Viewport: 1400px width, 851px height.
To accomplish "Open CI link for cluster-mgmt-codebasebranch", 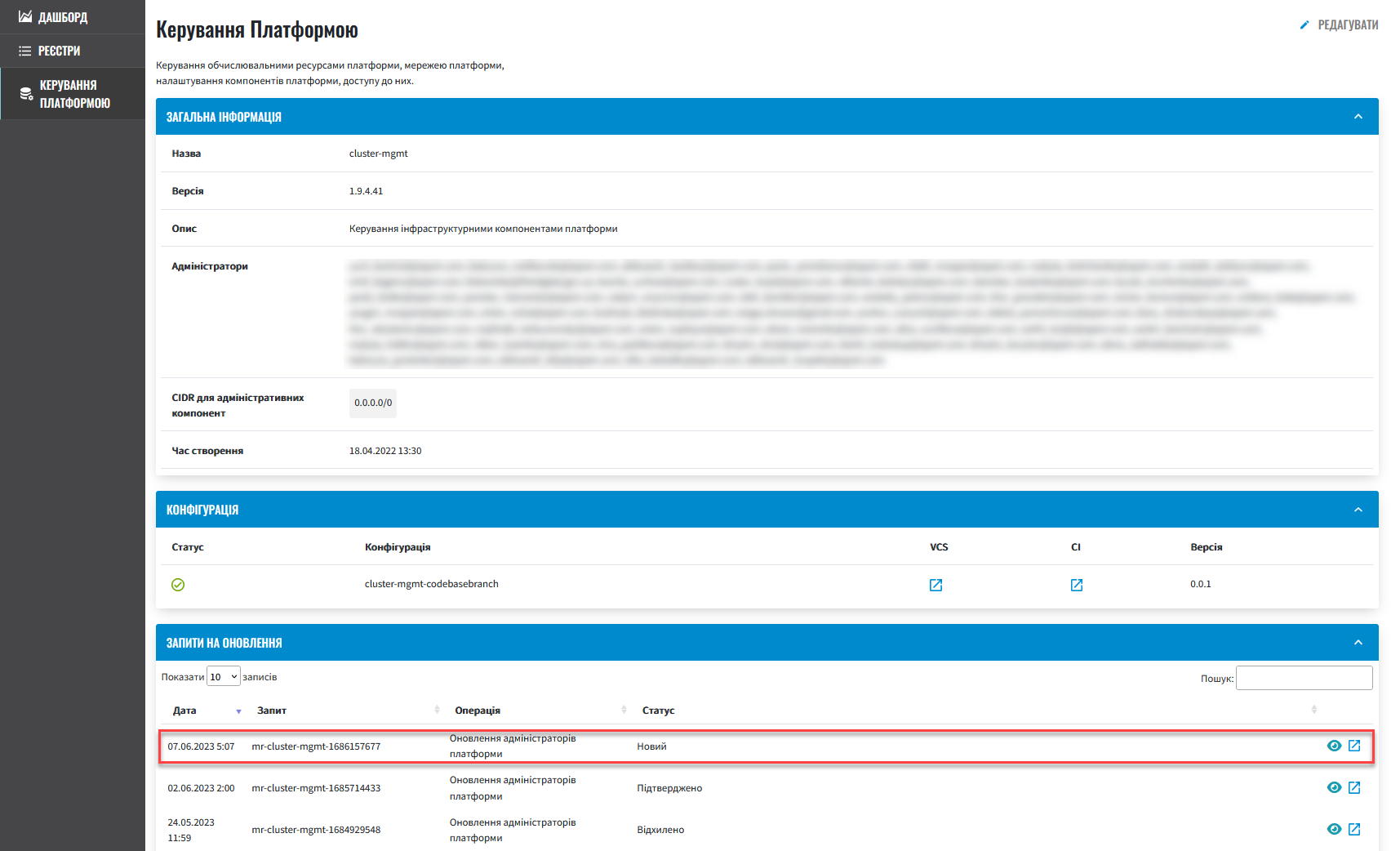I will click(x=1076, y=585).
